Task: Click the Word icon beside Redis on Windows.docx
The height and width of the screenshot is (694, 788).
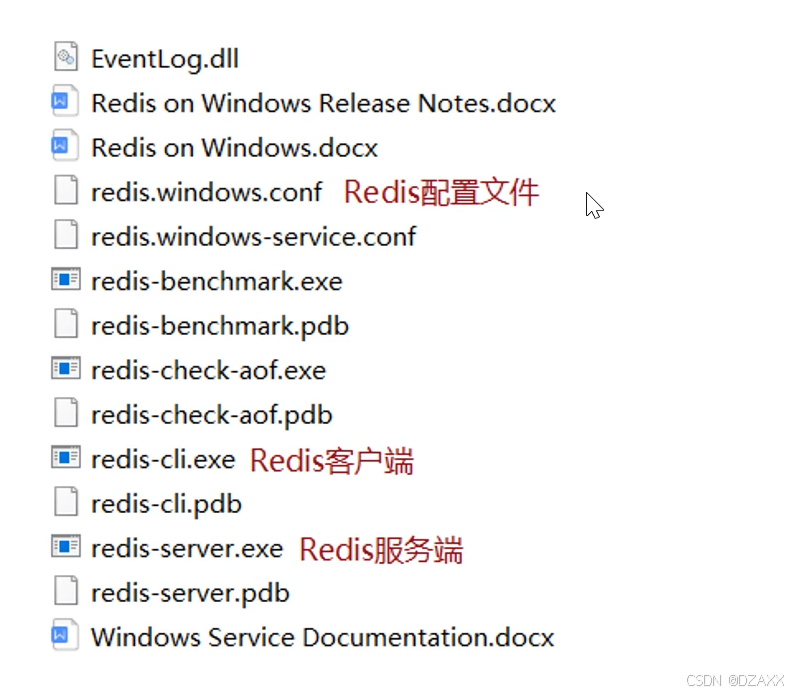Action: tap(65, 145)
